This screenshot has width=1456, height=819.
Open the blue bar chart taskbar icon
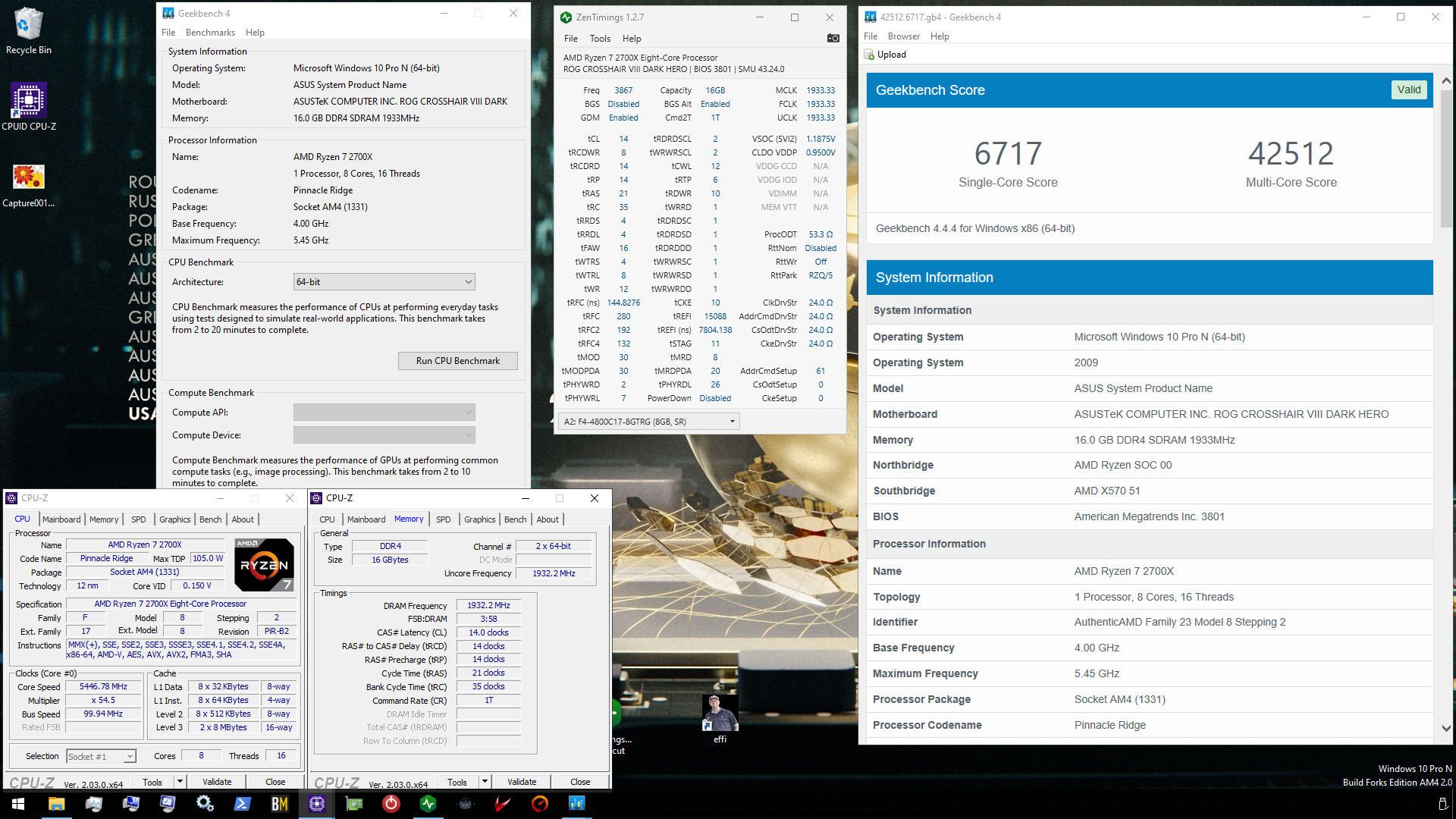click(577, 804)
